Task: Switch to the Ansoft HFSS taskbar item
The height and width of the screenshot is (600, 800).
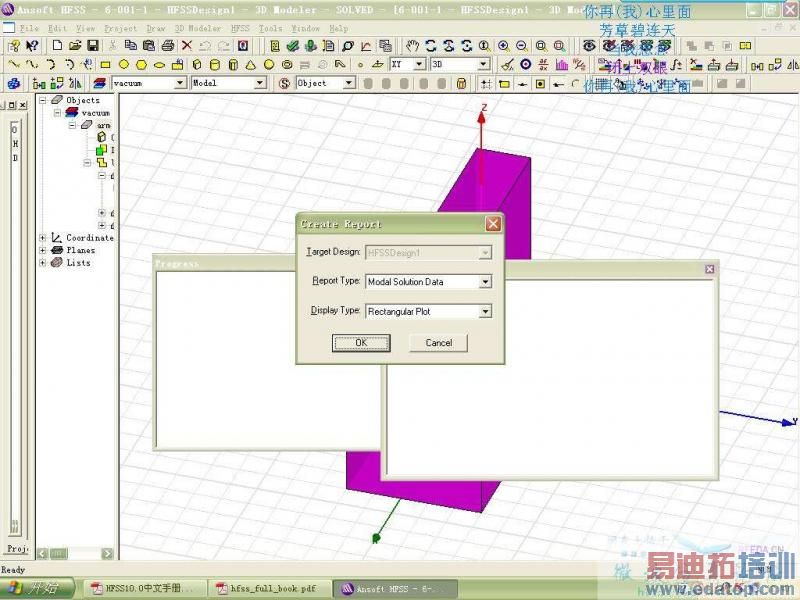Action: [x=395, y=589]
